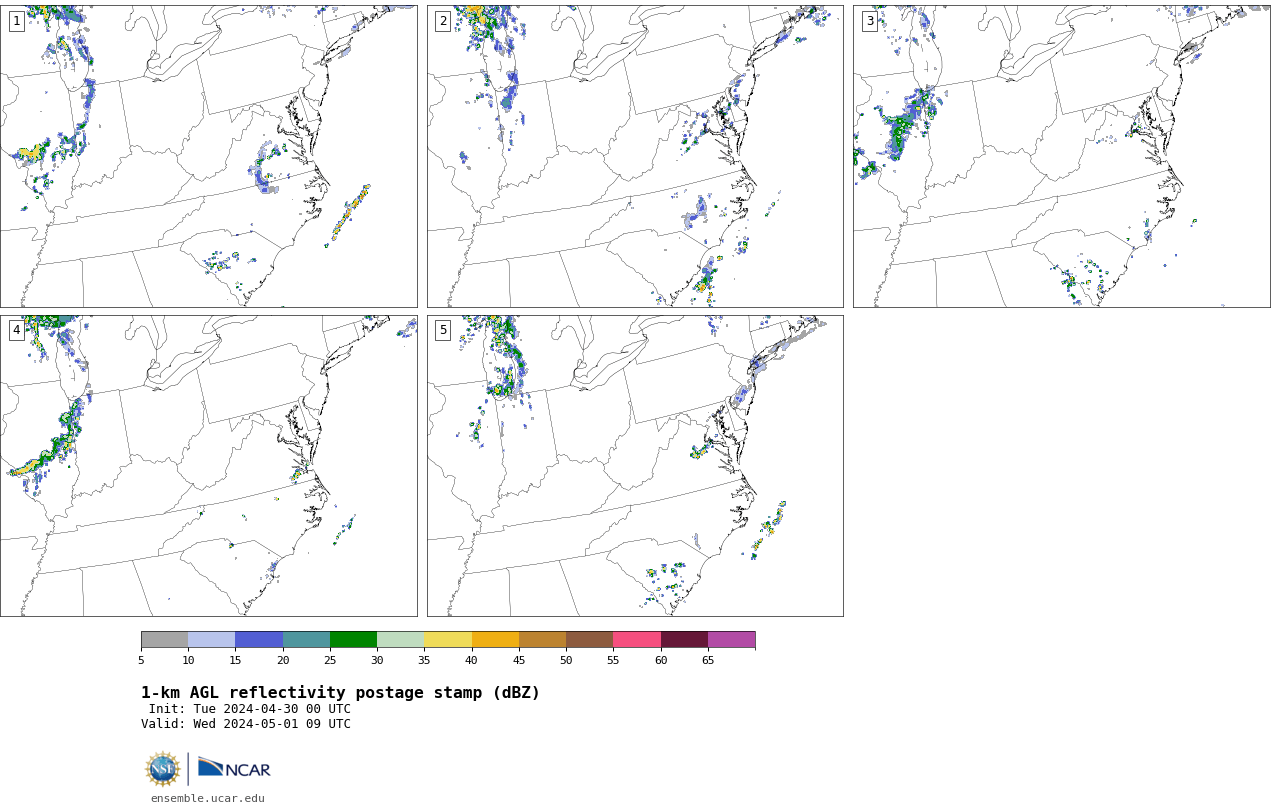
Task: Click the light blue 10-15 dBZ swatch
Action: [x=212, y=640]
